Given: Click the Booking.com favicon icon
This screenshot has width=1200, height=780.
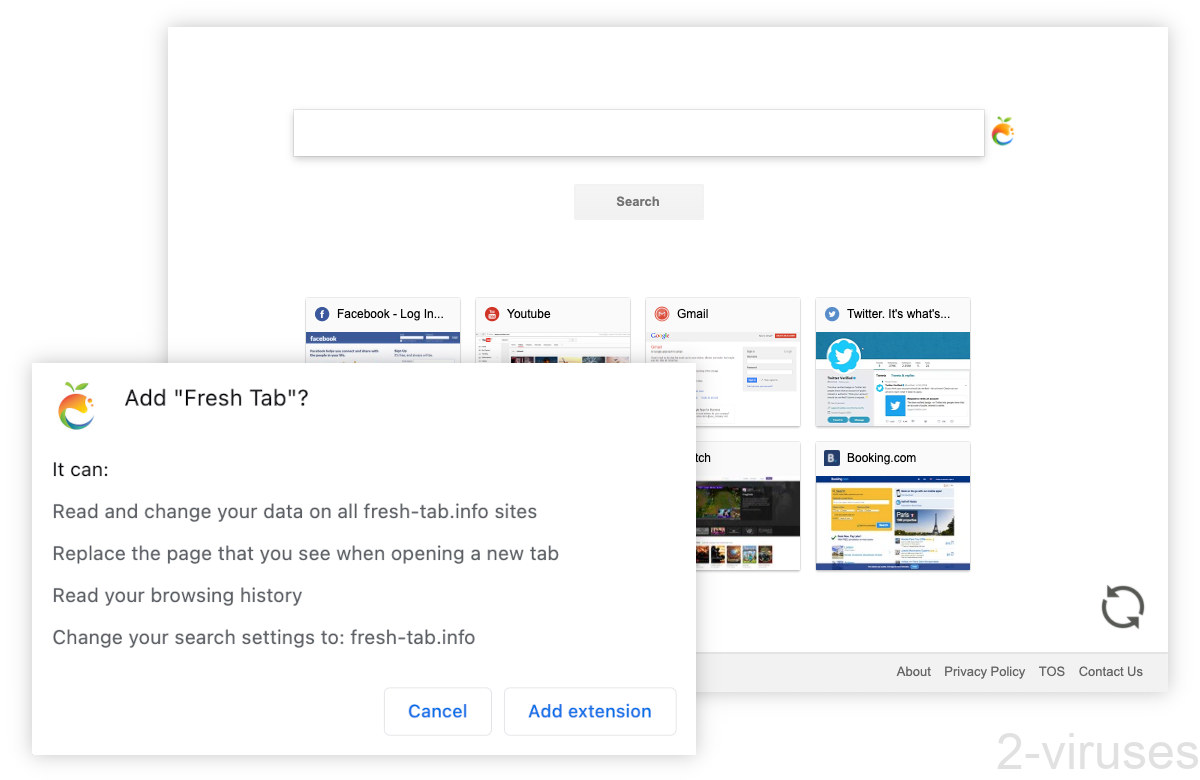Looking at the screenshot, I should [x=831, y=457].
